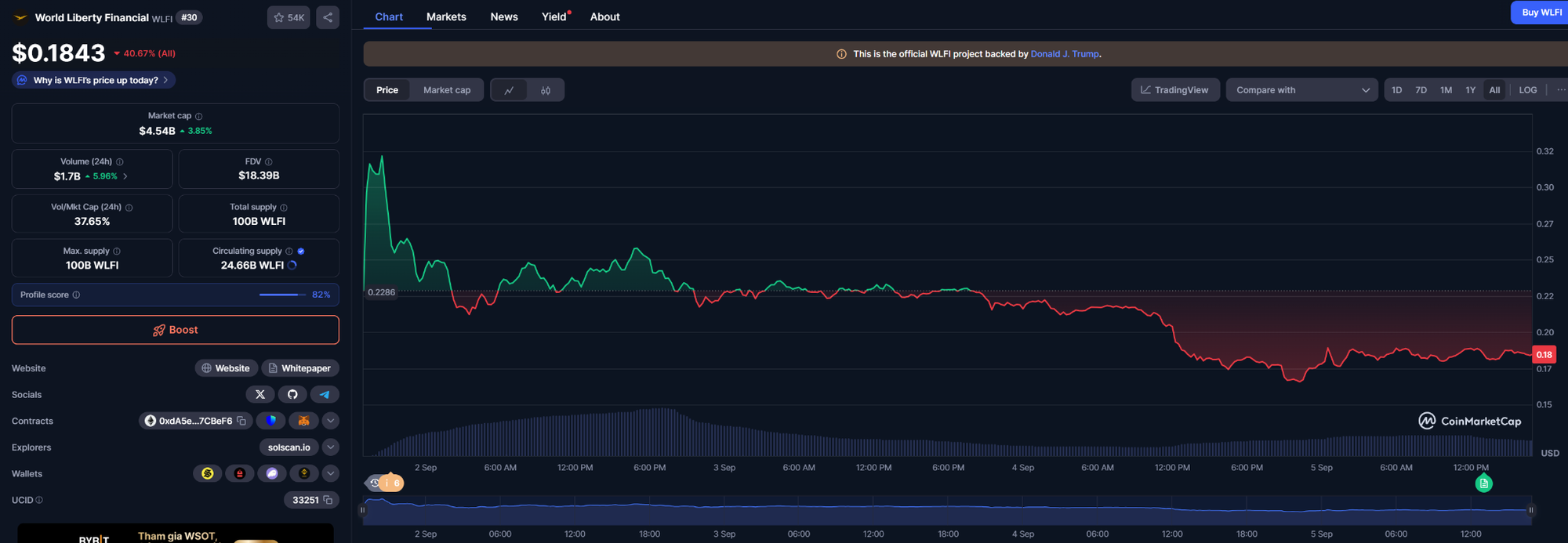Click the orange event badge below the chart
Viewport: 1568px width, 543px height.
(x=393, y=483)
